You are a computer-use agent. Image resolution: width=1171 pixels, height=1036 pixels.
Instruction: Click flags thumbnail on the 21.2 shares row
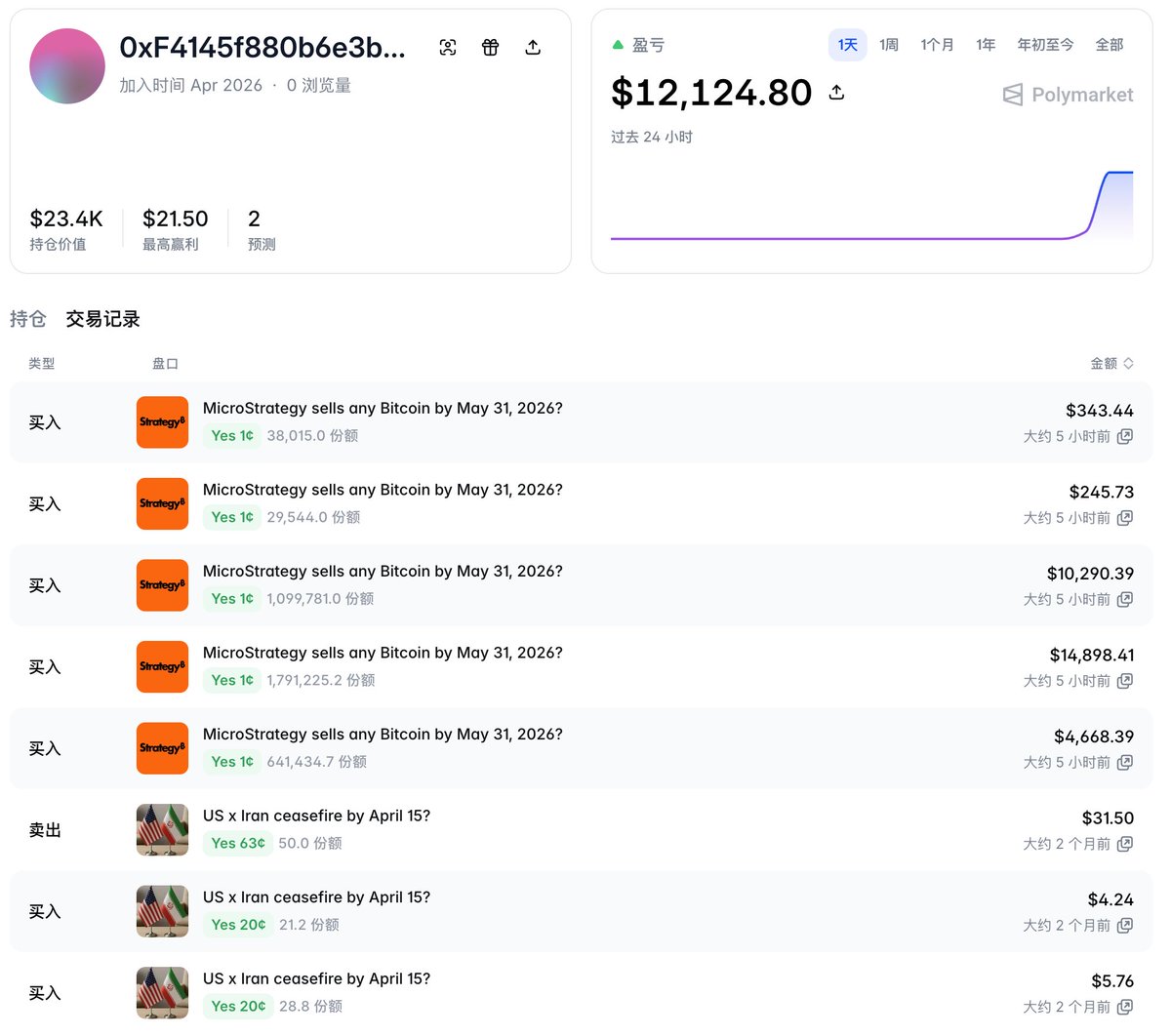[x=162, y=911]
